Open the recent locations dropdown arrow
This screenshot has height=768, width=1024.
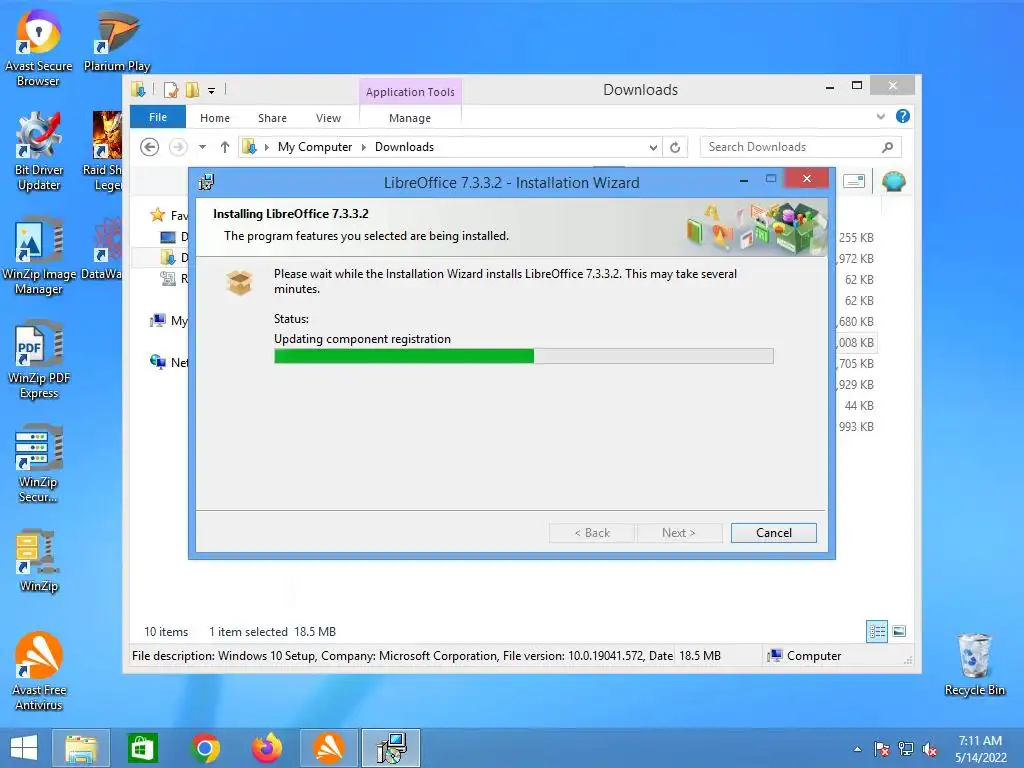pyautogui.click(x=202, y=147)
